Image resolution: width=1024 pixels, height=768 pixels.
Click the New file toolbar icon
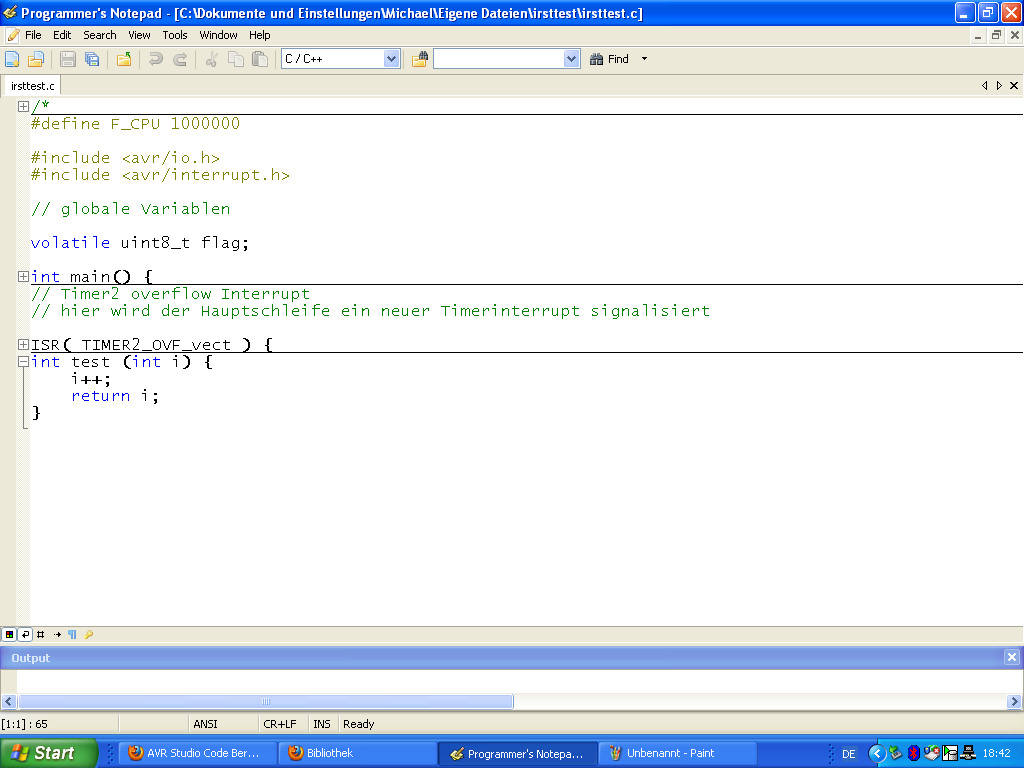[12, 59]
